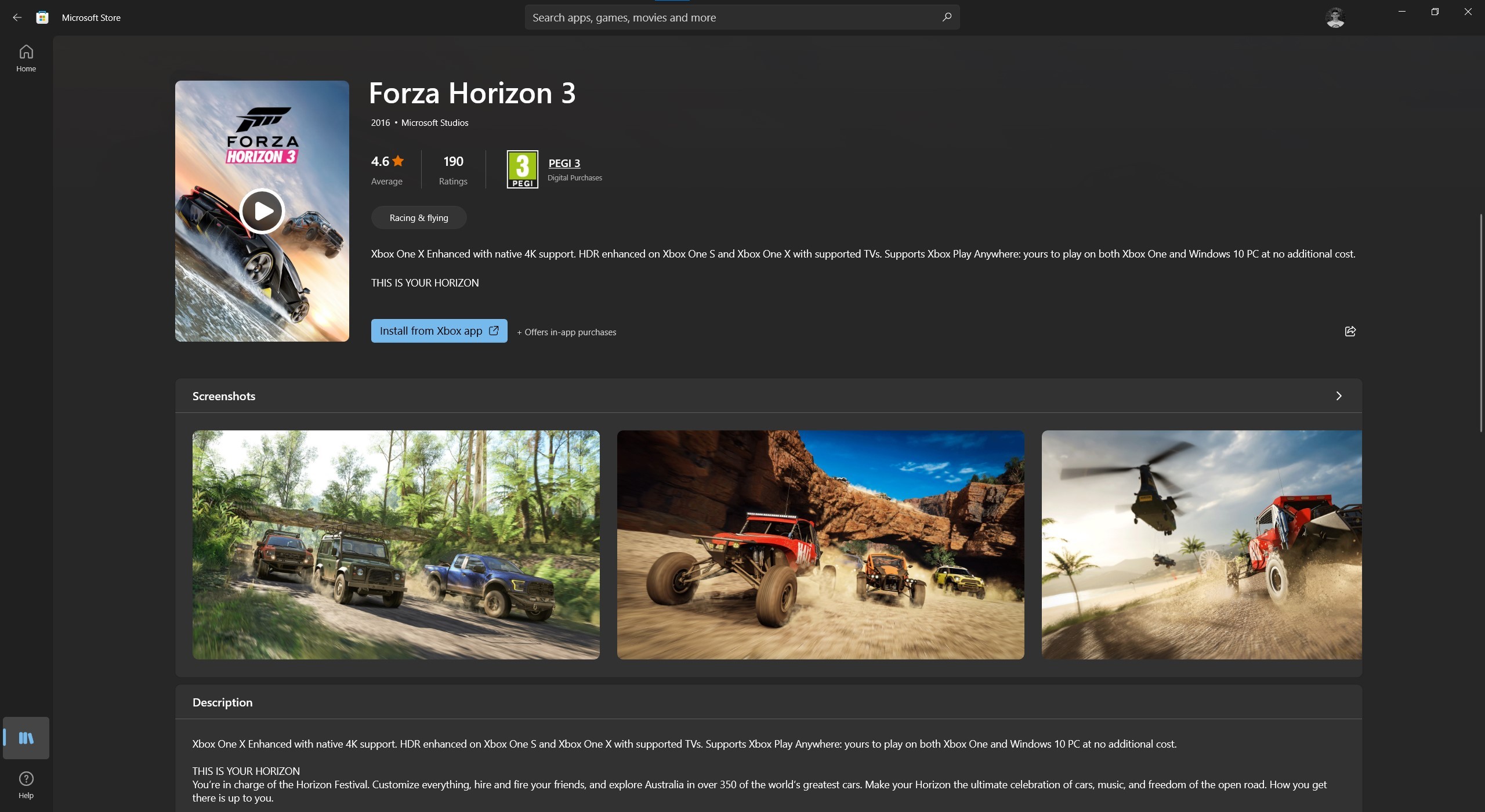This screenshot has width=1485, height=812.
Task: Click the Microsoft Store logo icon
Action: tap(42, 17)
